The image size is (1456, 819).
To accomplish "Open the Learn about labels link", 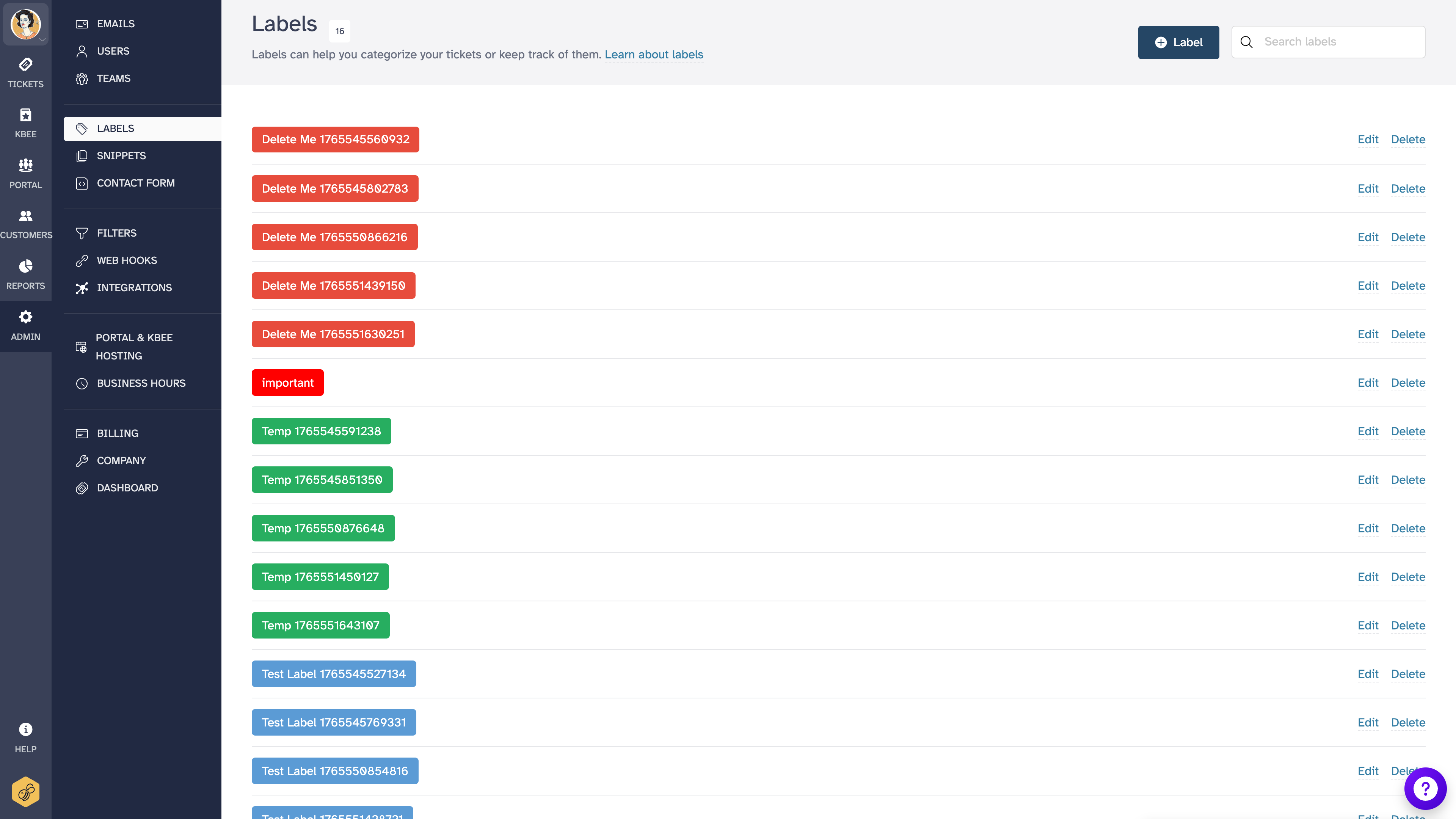I will tap(653, 54).
